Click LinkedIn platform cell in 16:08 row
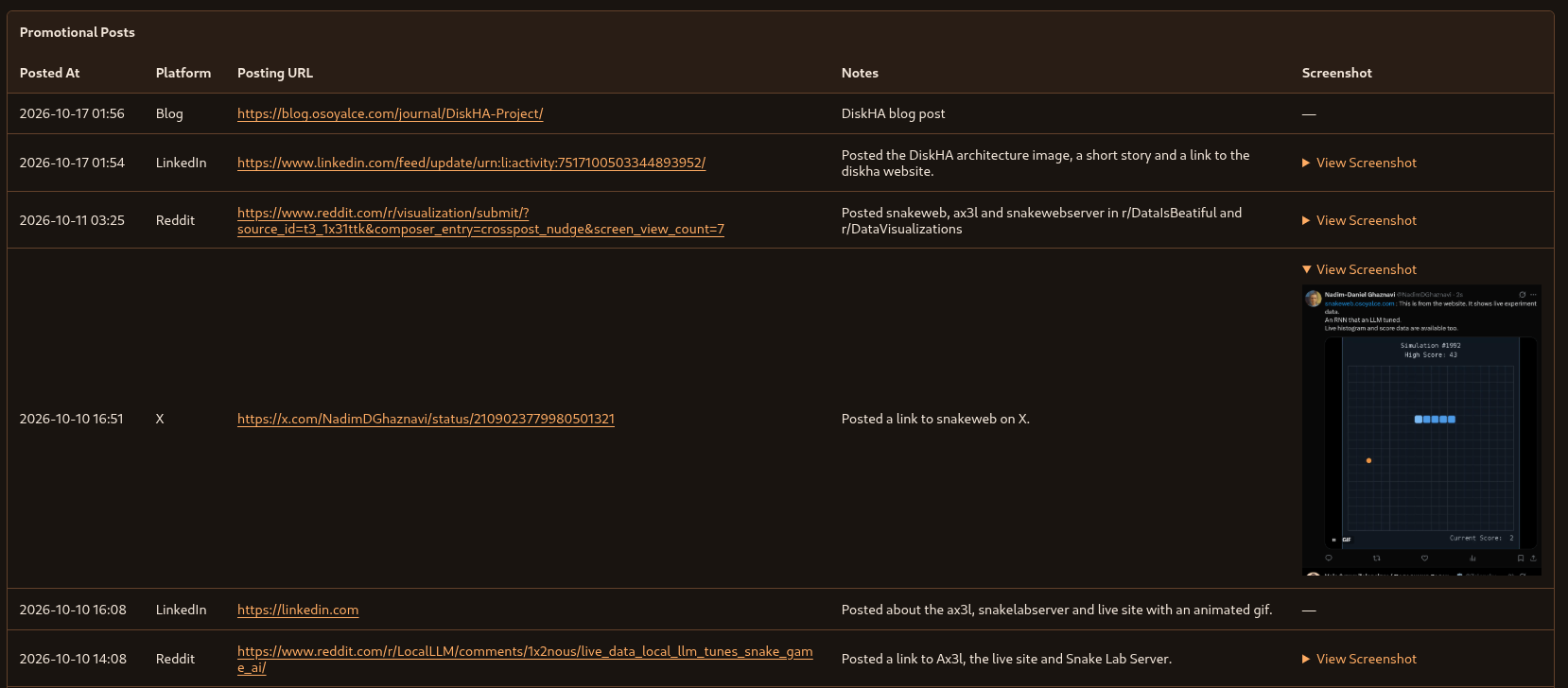Viewport: 1568px width, 688px height. click(181, 610)
